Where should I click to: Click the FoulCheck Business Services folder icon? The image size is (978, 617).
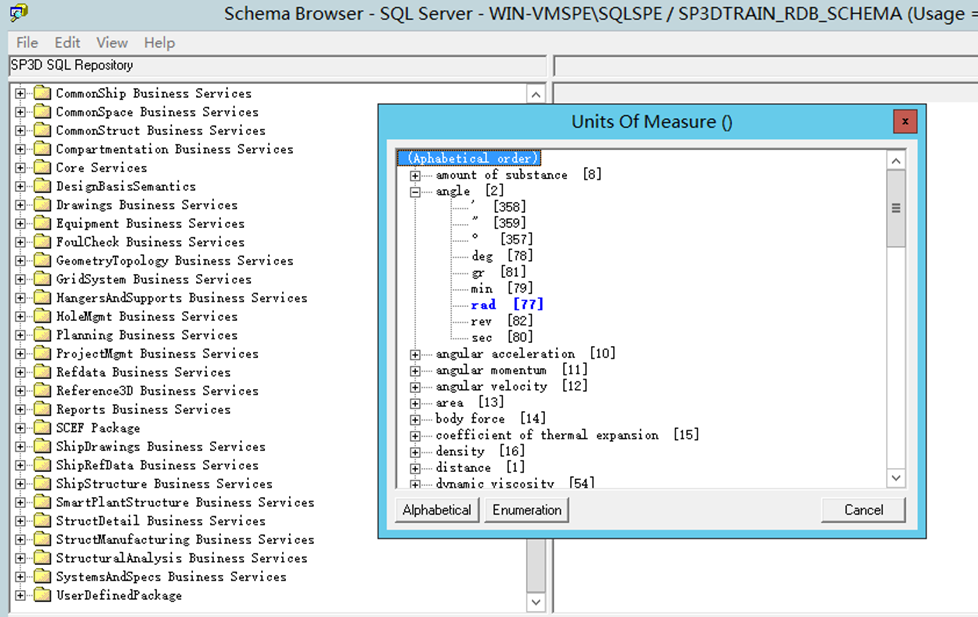coord(42,242)
